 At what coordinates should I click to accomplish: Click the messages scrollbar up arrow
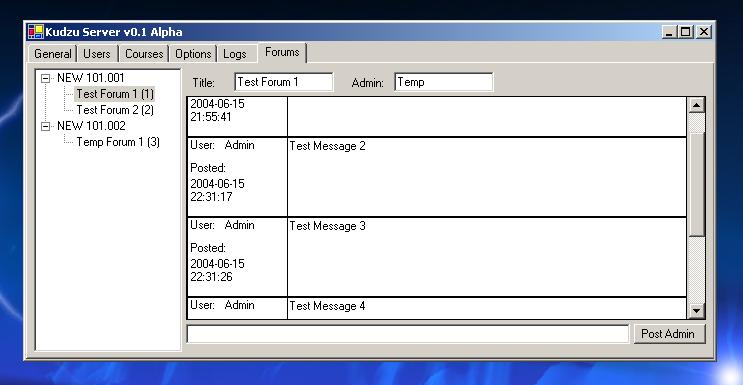[696, 105]
